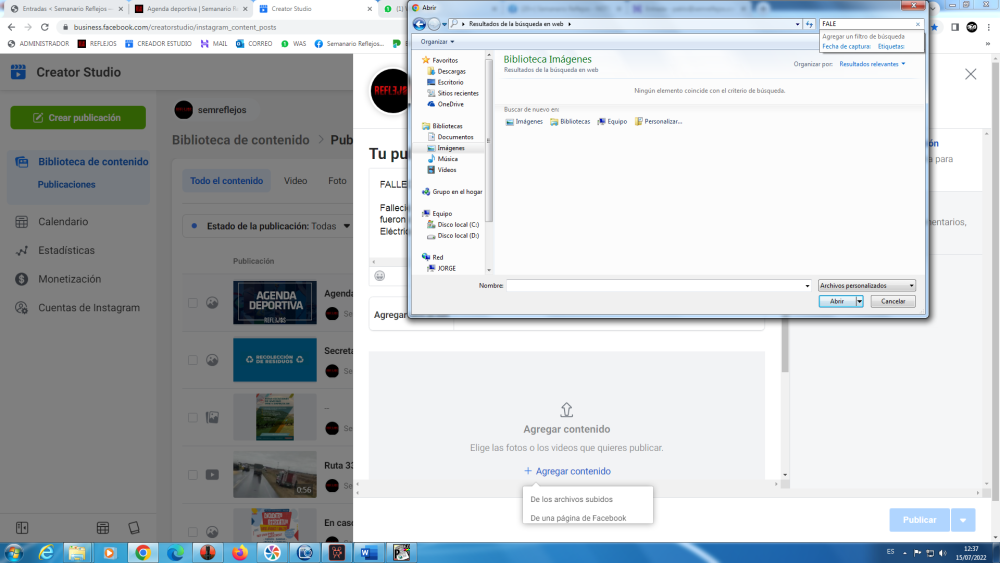
Task: Click the sidebar collapse panel icon at bottom
Action: pos(22,528)
